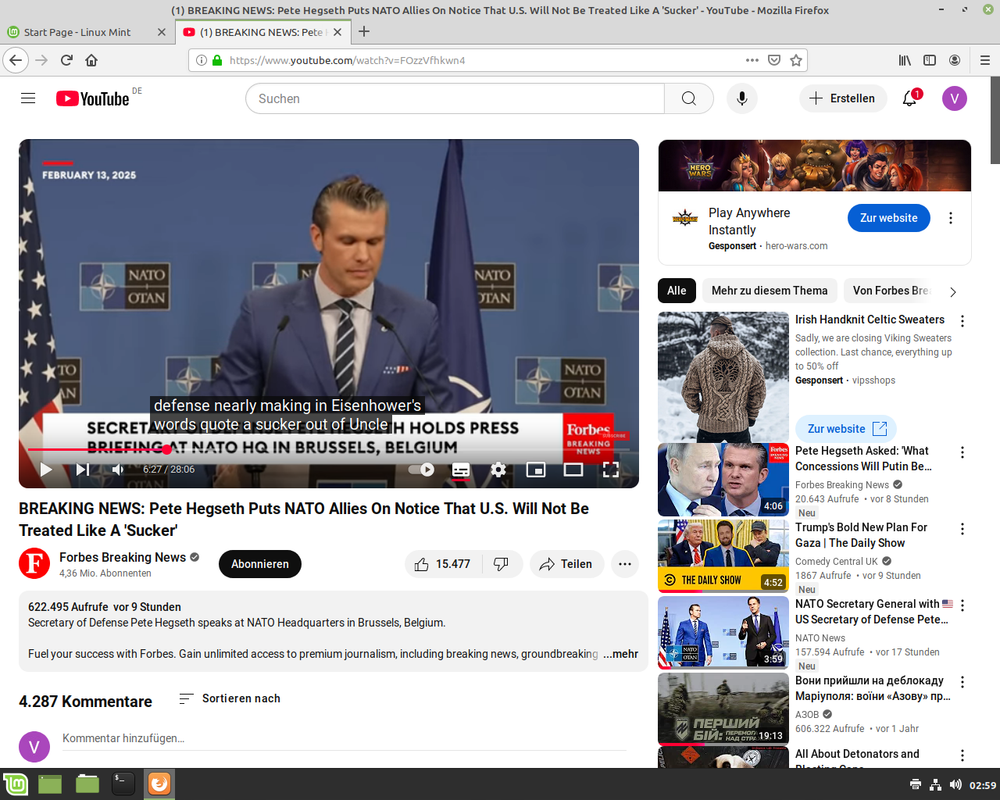Save page to Pocket
This screenshot has width=1000, height=800.
[x=774, y=60]
